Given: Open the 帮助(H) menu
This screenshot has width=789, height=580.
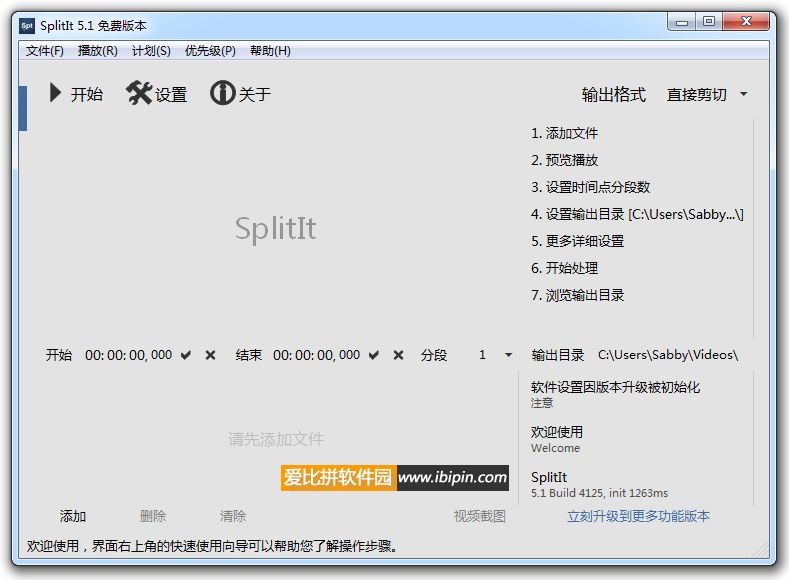Looking at the screenshot, I should 270,51.
